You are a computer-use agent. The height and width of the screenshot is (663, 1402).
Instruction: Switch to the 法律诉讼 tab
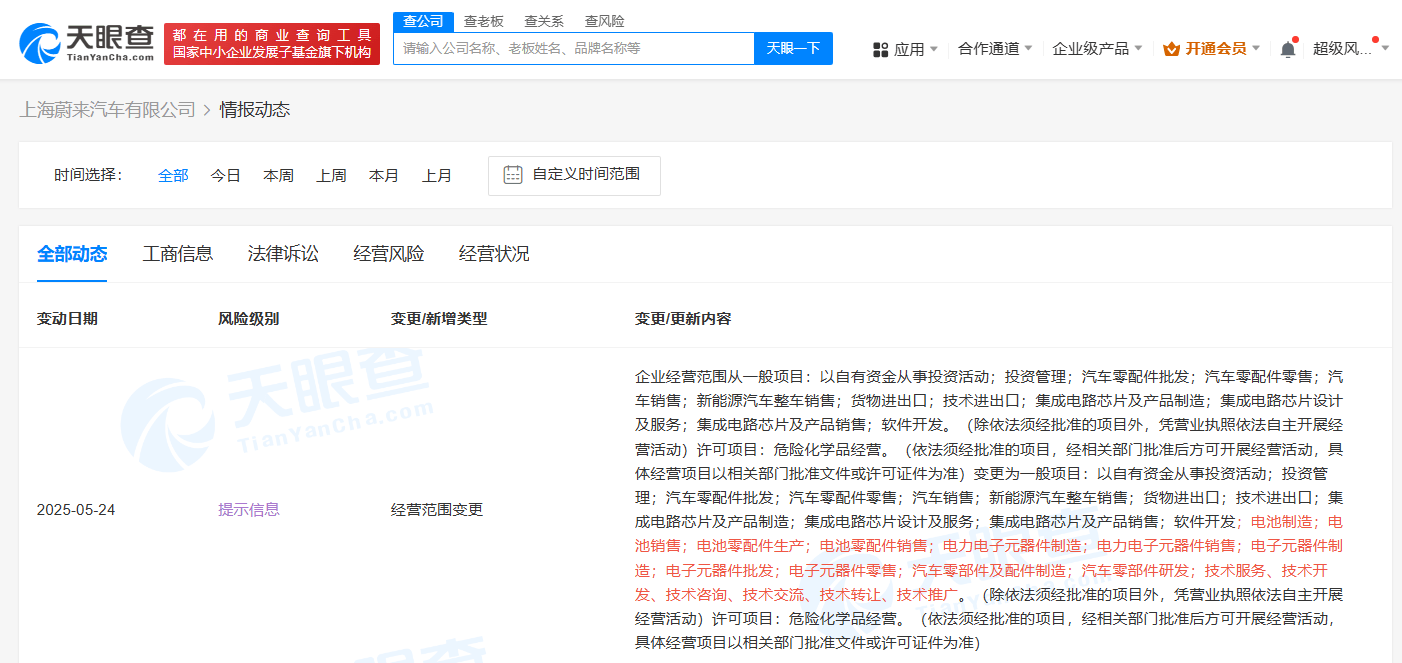point(283,254)
